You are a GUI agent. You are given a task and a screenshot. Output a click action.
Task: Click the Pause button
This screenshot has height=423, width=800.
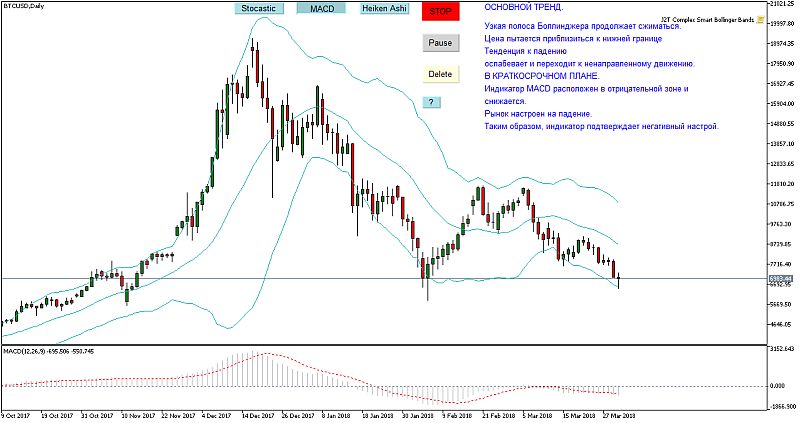click(441, 43)
